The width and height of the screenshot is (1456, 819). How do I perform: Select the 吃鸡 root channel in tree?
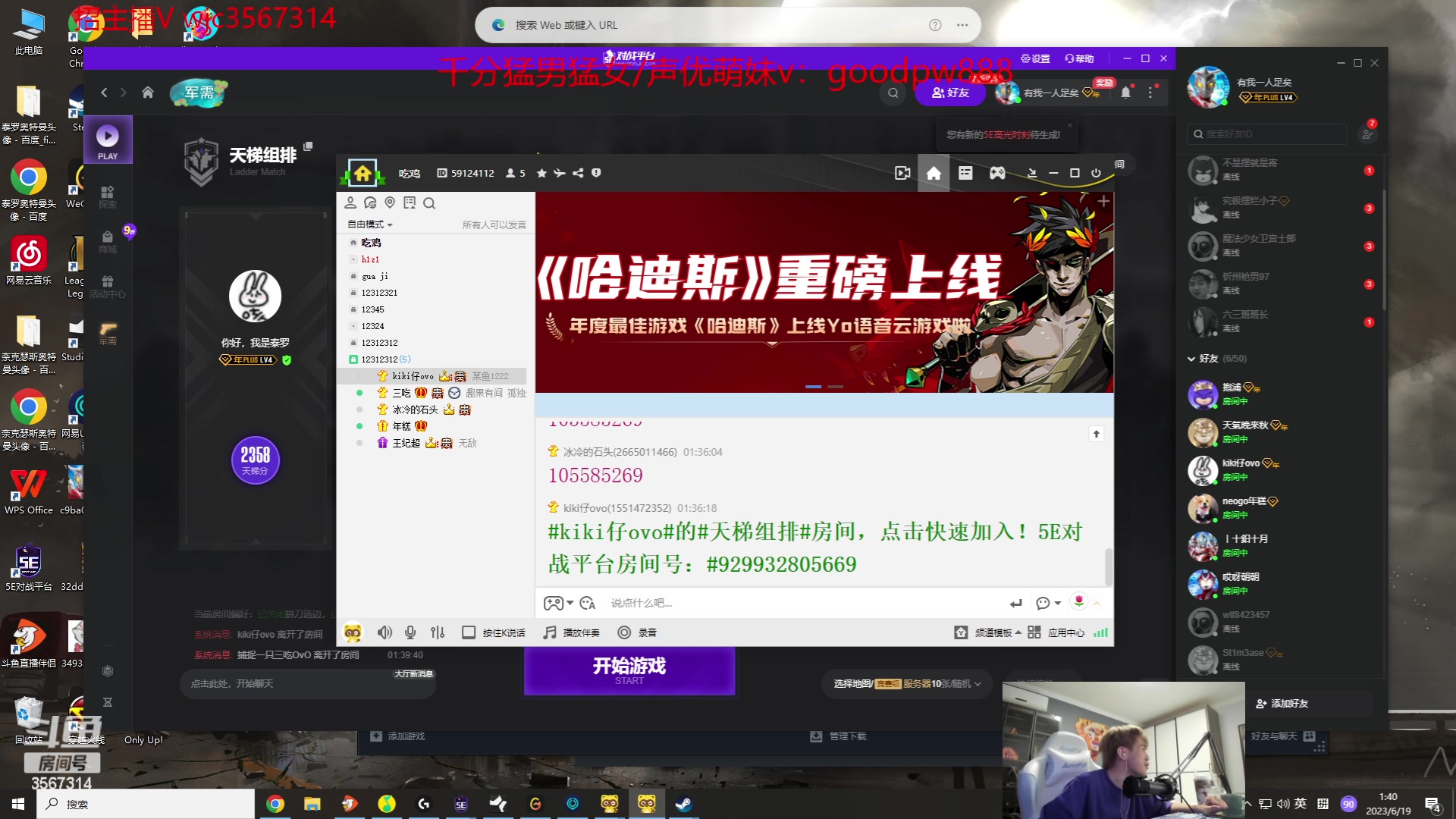click(x=371, y=243)
